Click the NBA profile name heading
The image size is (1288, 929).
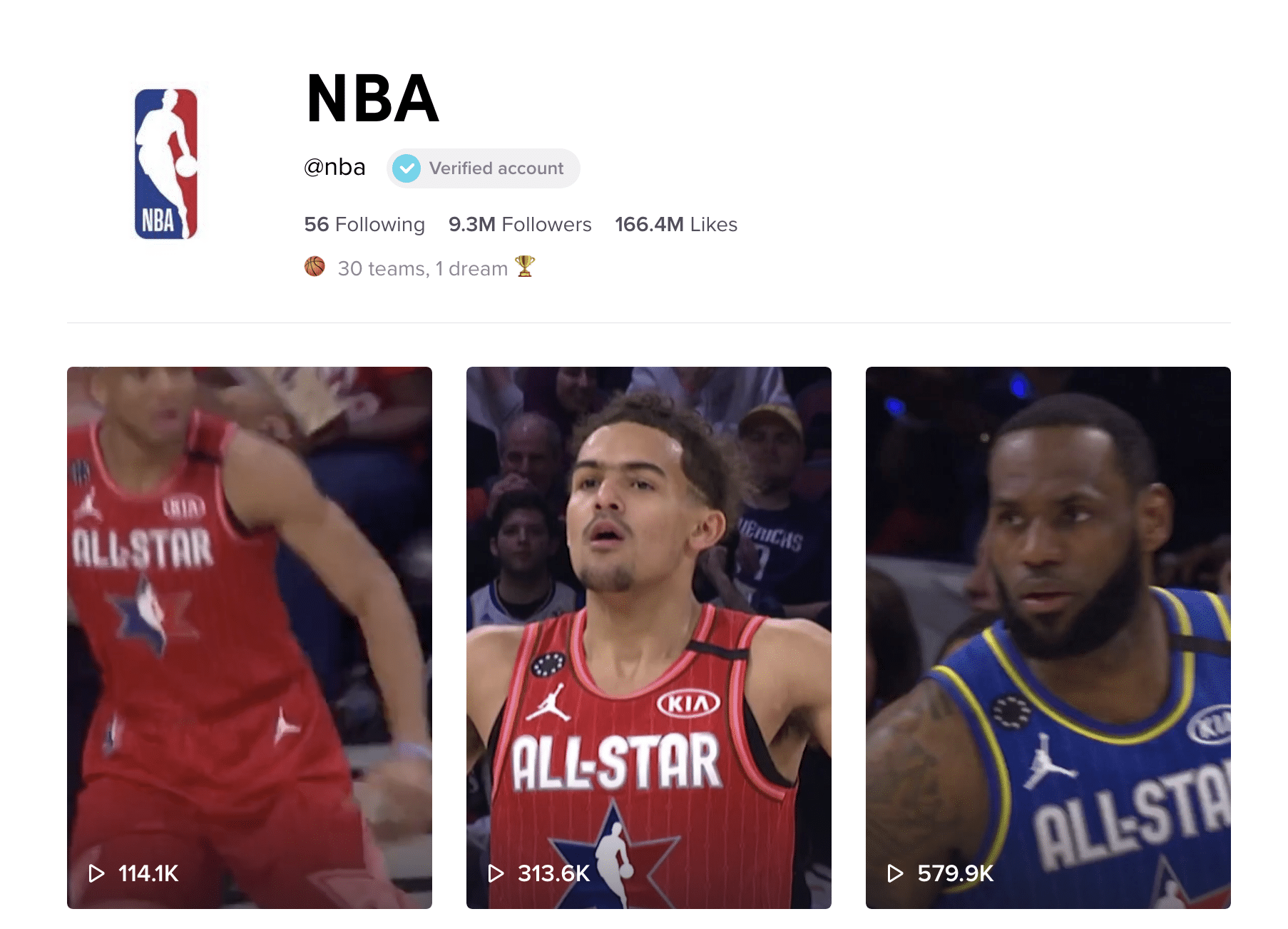click(x=372, y=99)
